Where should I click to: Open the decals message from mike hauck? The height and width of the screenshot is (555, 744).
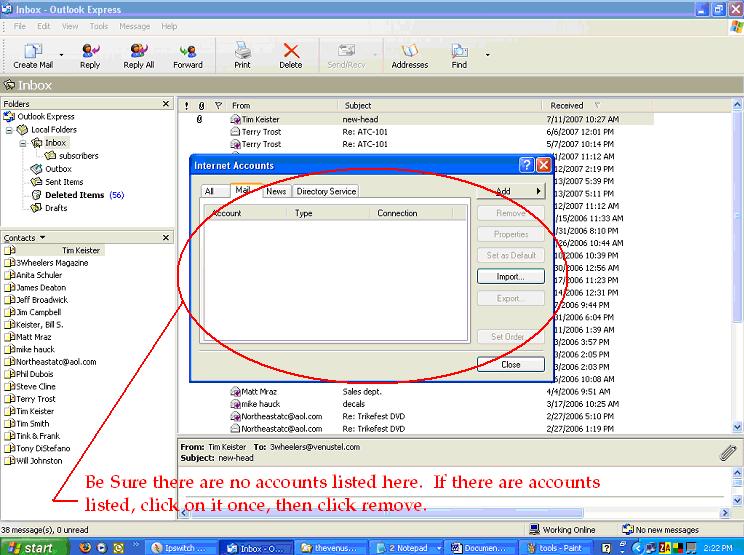point(416,404)
